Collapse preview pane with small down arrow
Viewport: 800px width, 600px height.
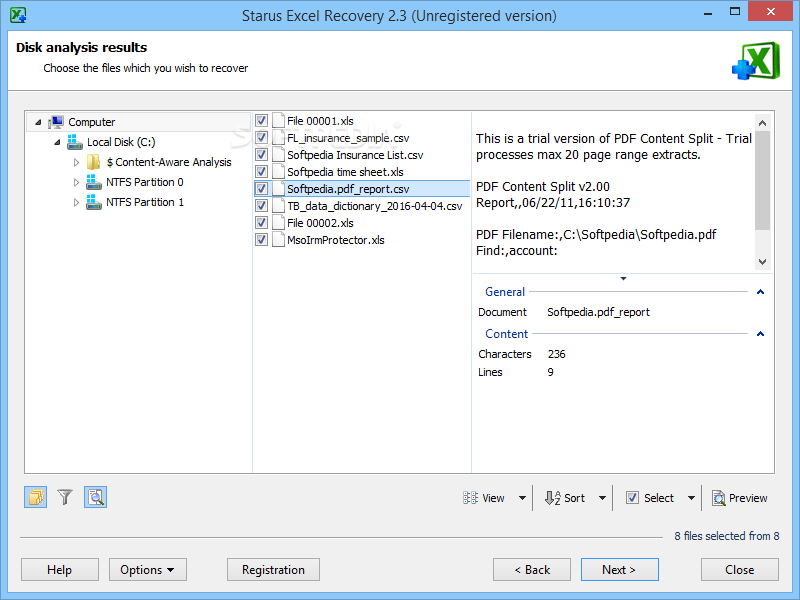point(623,279)
